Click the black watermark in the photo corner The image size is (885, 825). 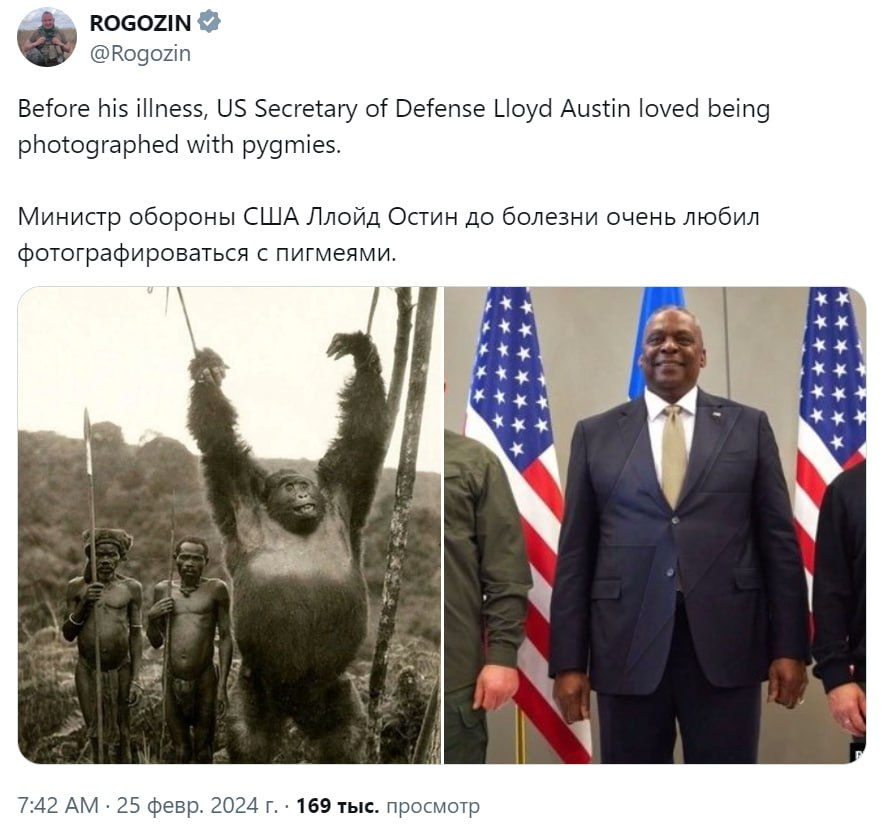tap(857, 755)
